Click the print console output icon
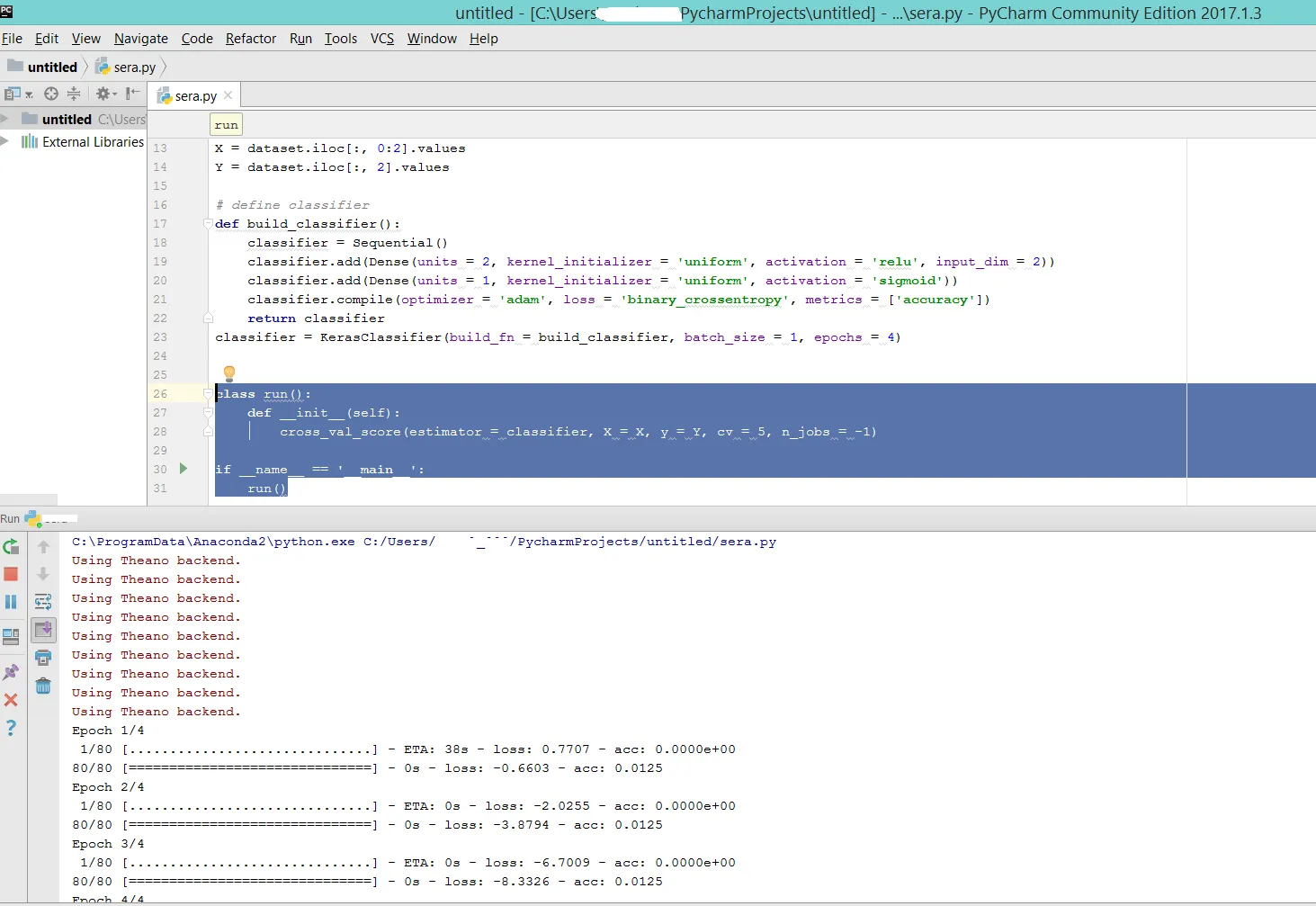This screenshot has width=1316, height=906. (43, 658)
